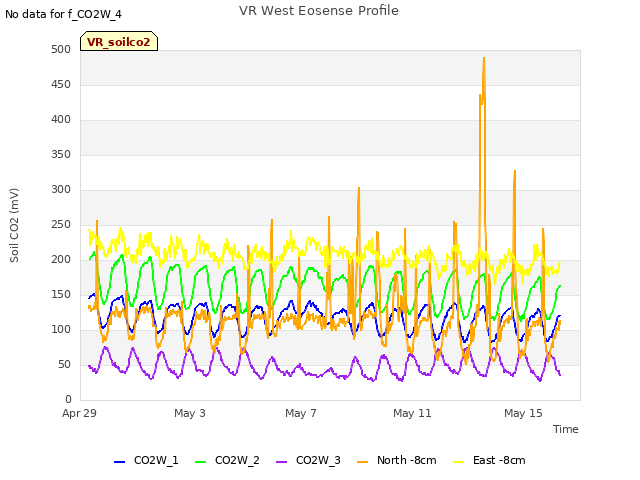Image resolution: width=640 pixels, height=480 pixels.
Task: Click the green CO2W_2 legend swatch
Action: click(x=200, y=462)
